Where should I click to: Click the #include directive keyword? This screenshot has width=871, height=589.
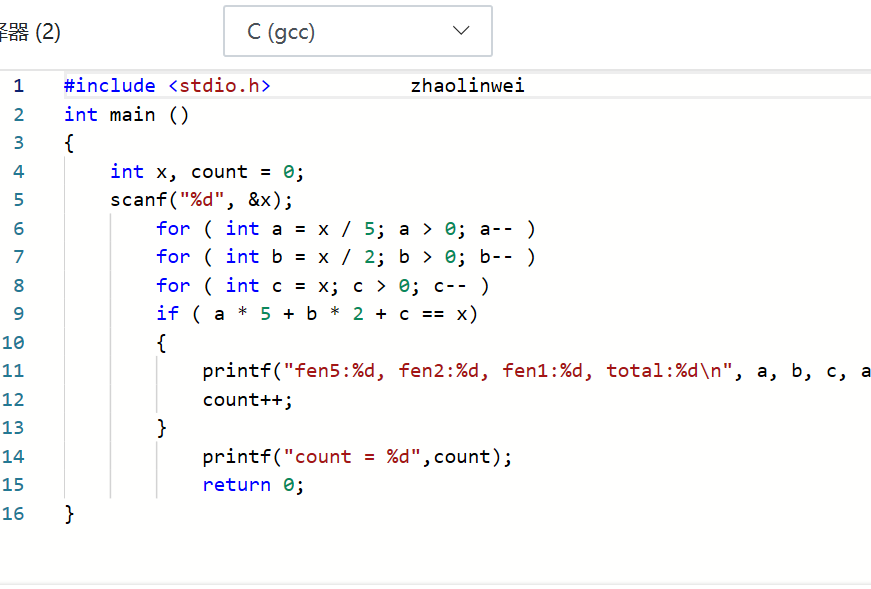pyautogui.click(x=110, y=86)
